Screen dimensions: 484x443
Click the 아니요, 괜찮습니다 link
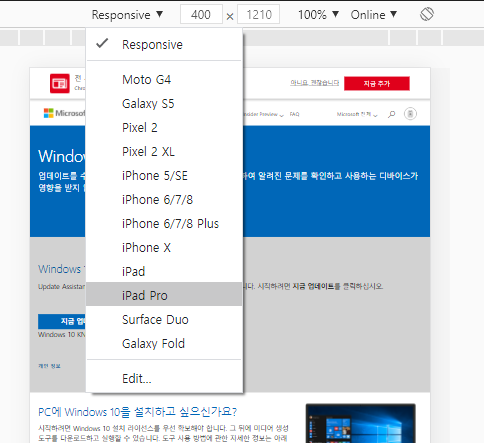pos(314,83)
